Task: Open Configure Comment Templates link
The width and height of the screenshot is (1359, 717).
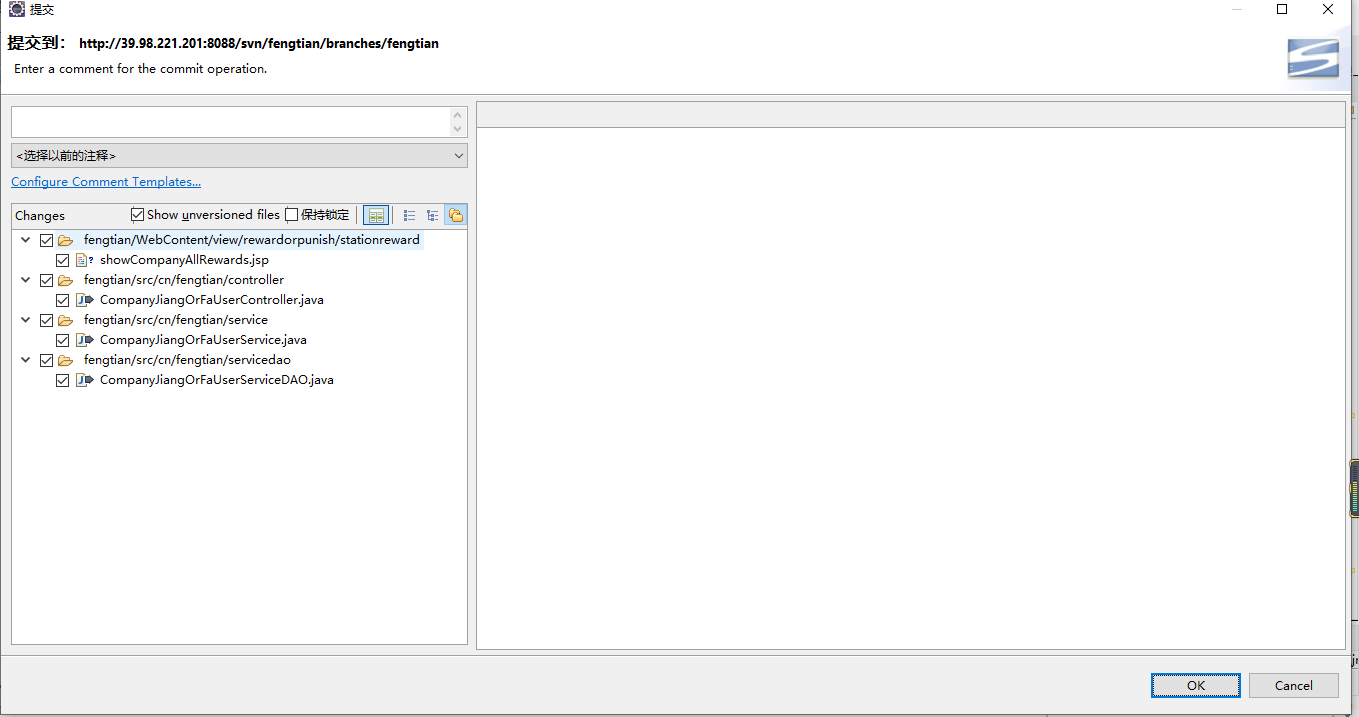Action: pos(106,182)
